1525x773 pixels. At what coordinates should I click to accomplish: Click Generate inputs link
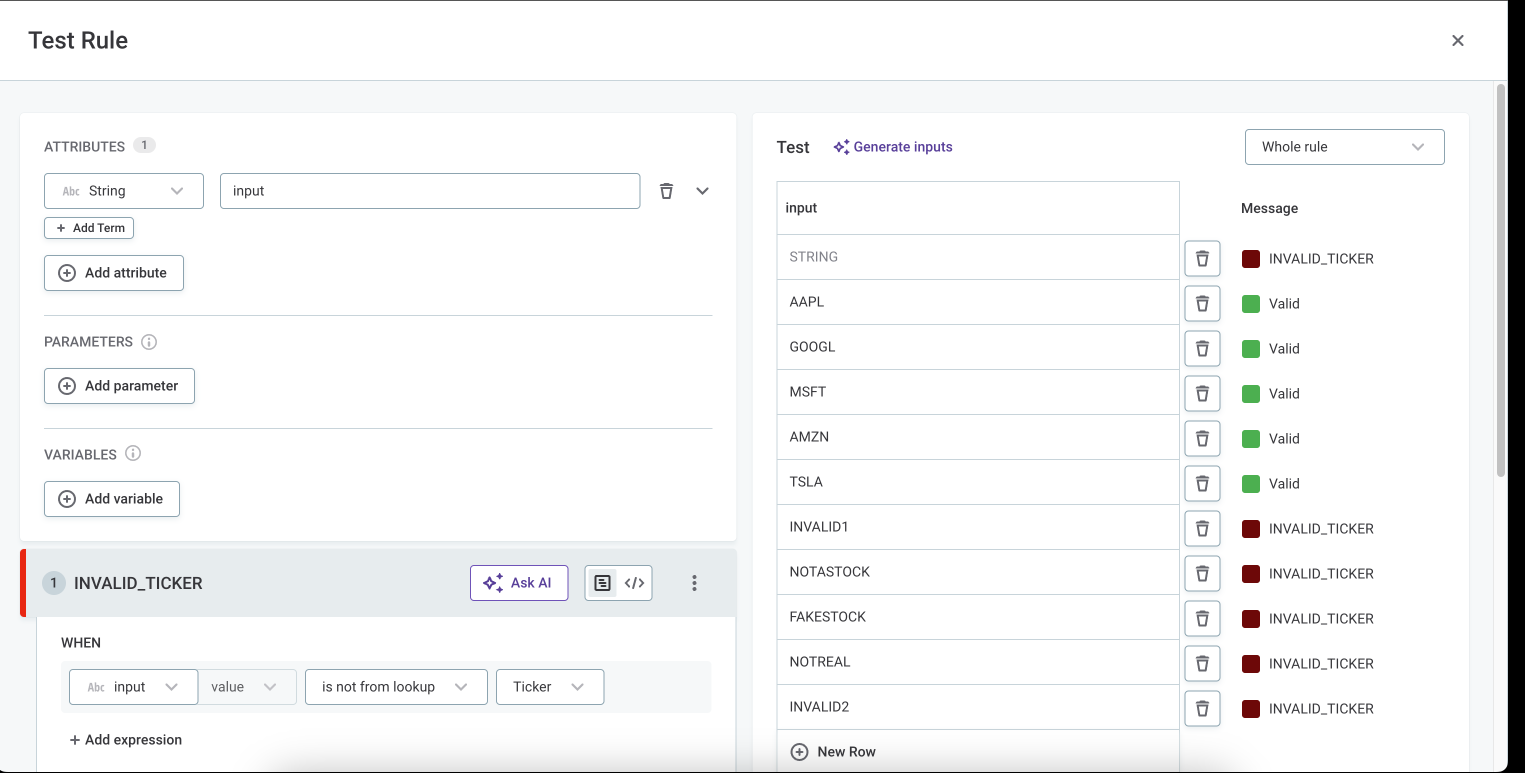pos(892,147)
